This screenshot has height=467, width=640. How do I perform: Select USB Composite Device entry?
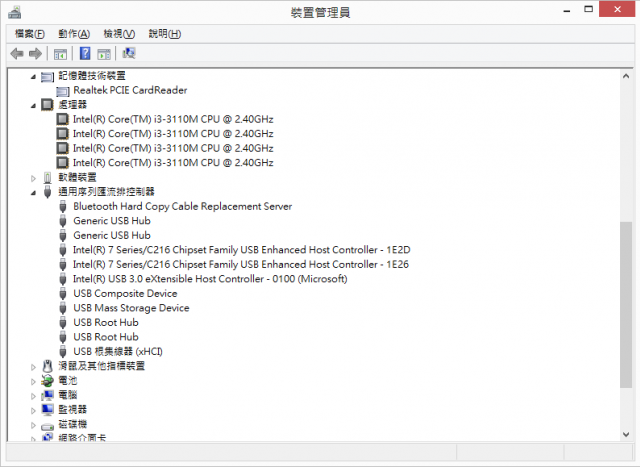[x=125, y=294]
